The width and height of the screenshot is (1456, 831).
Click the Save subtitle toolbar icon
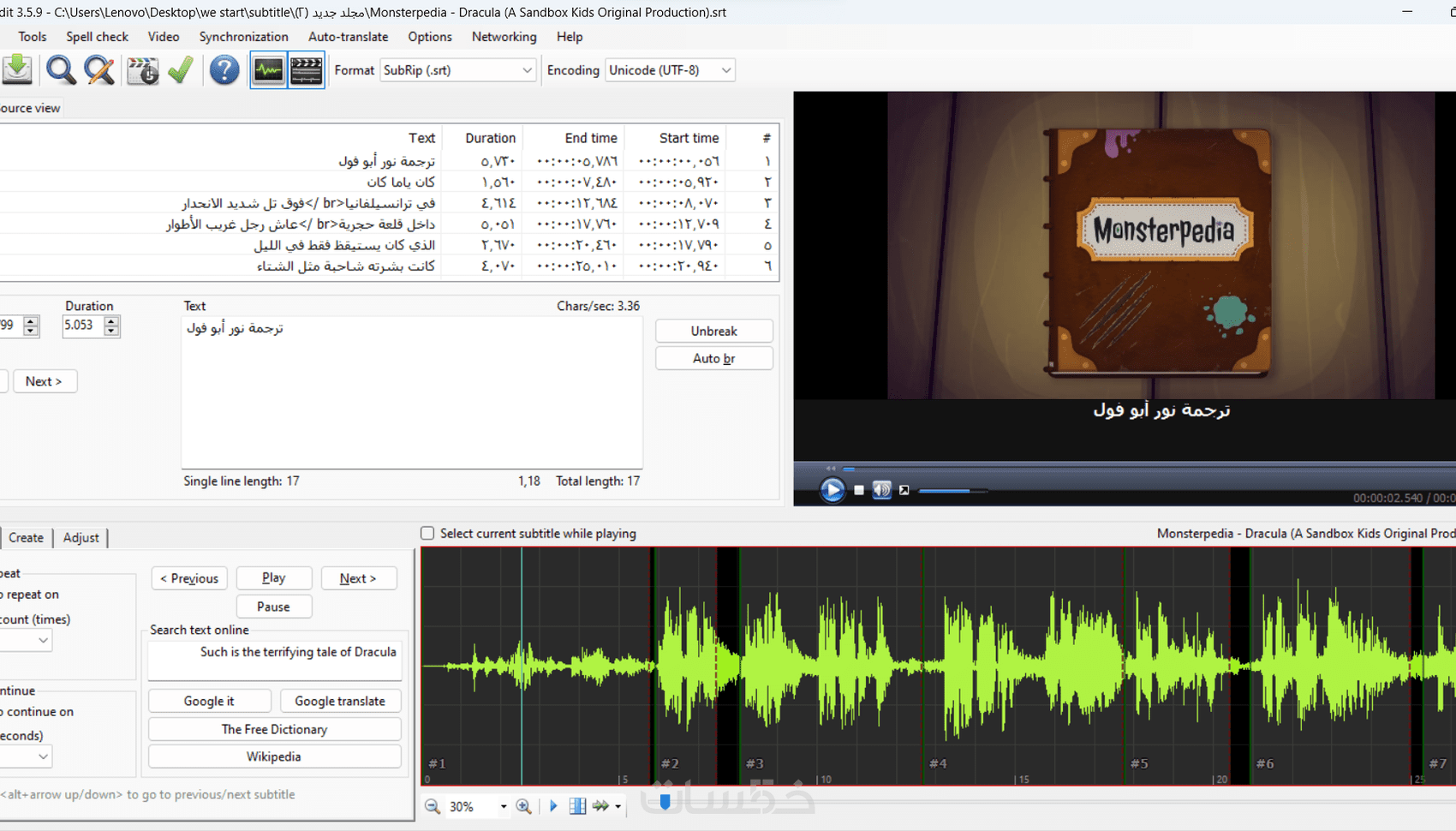(17, 69)
